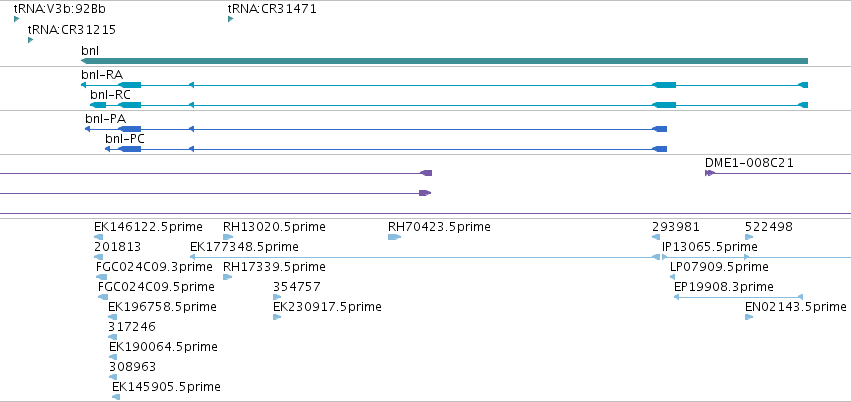Select the 522498 feature arrow
The image size is (851, 402).
click(x=749, y=237)
